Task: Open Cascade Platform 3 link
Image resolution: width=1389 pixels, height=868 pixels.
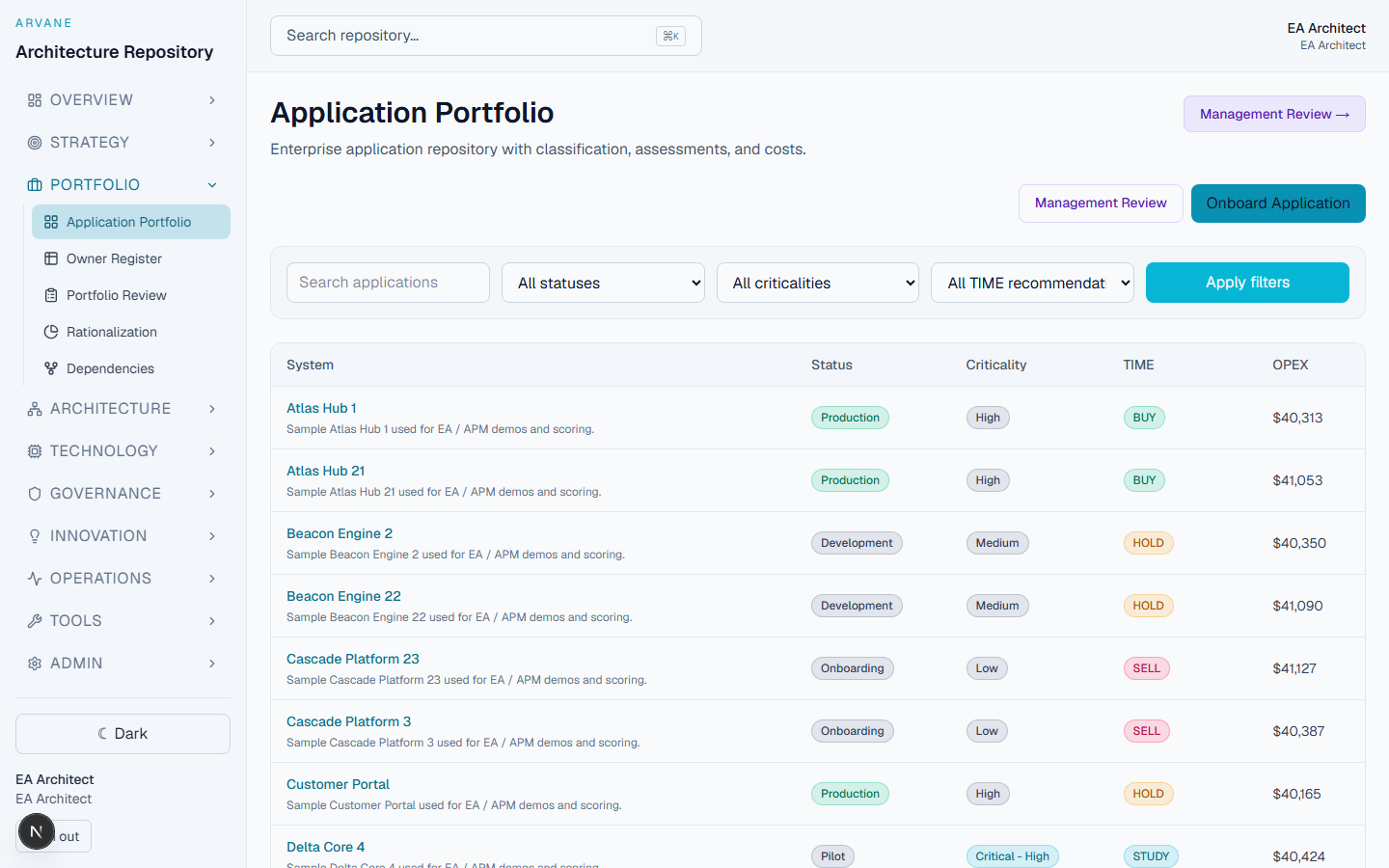Action: point(348,721)
